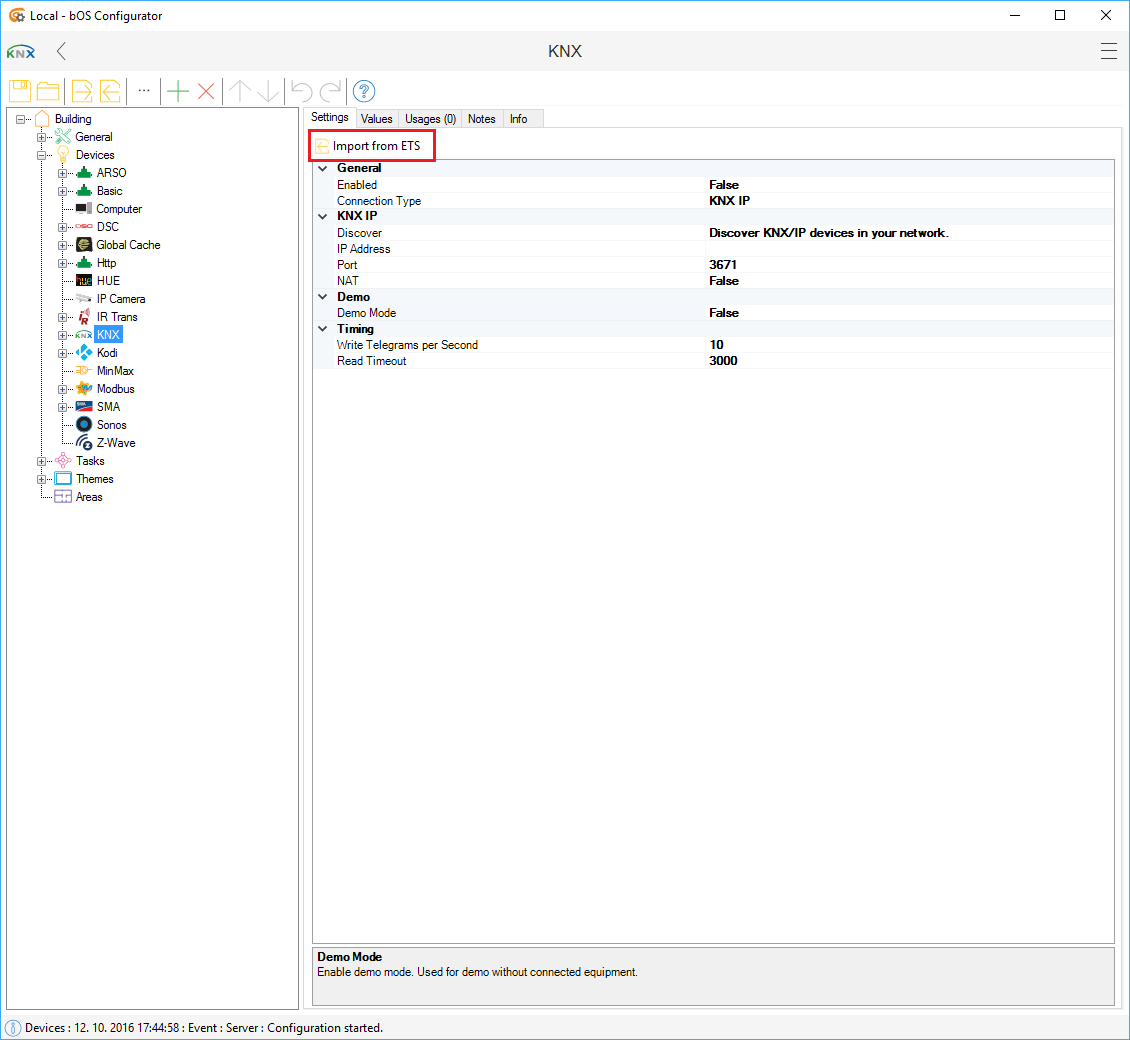Screen dimensions: 1130x1040
Task: Open help via the question mark icon
Action: [x=364, y=91]
